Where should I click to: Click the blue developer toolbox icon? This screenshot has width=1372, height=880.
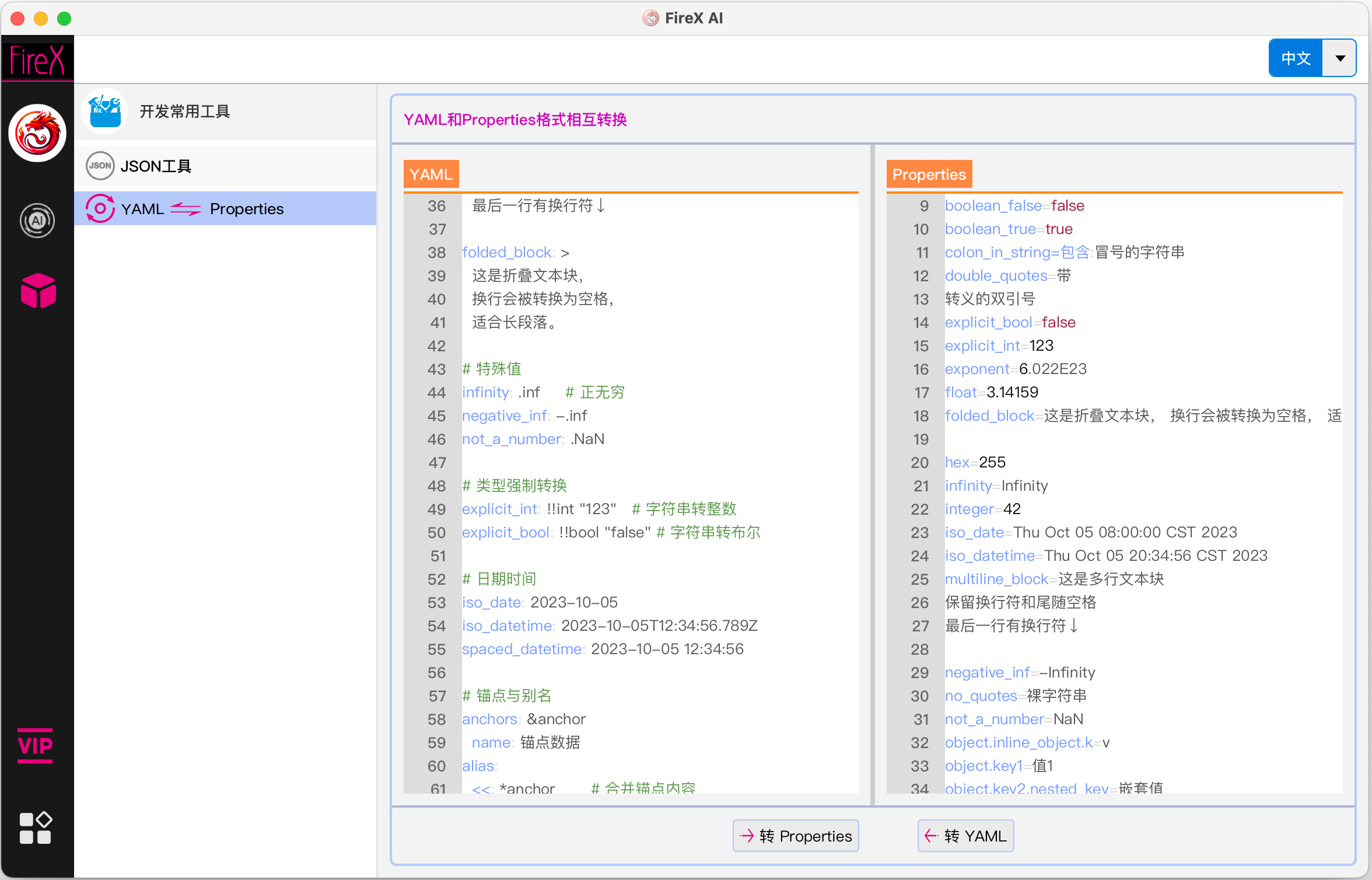tap(105, 111)
